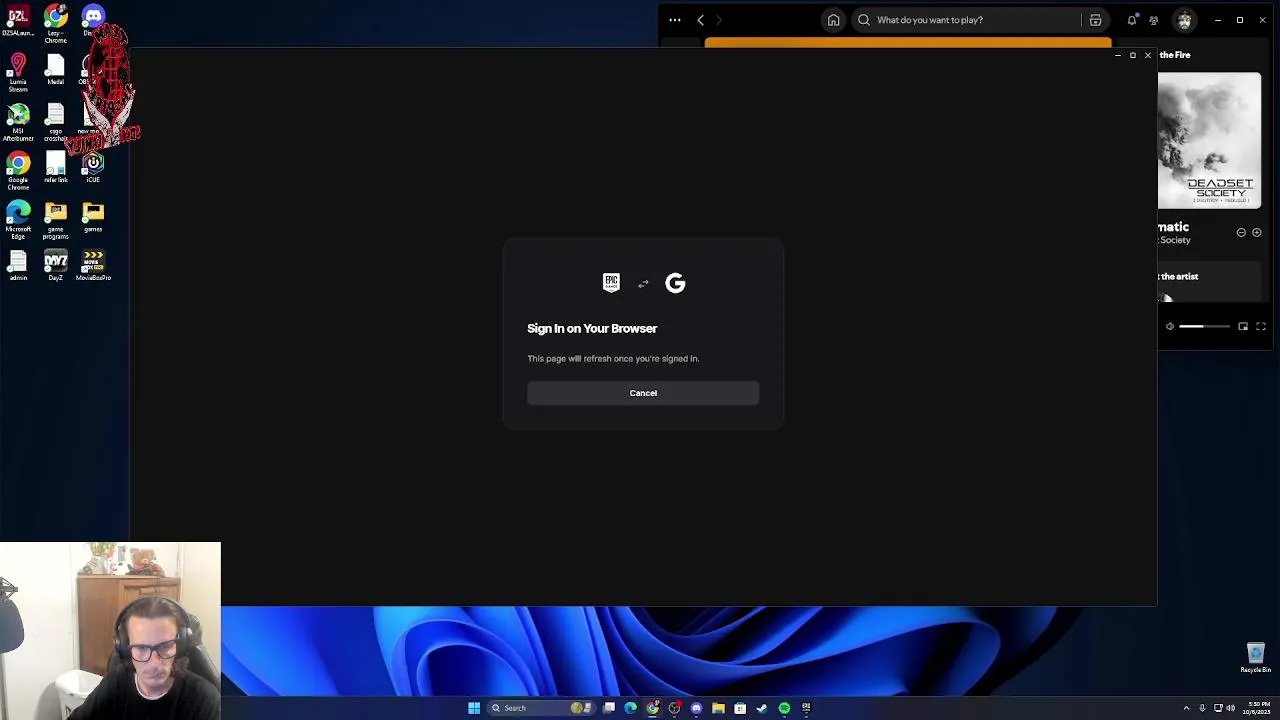This screenshot has height=720, width=1280.
Task: Open Spotify from taskbar
Action: pyautogui.click(x=784, y=708)
